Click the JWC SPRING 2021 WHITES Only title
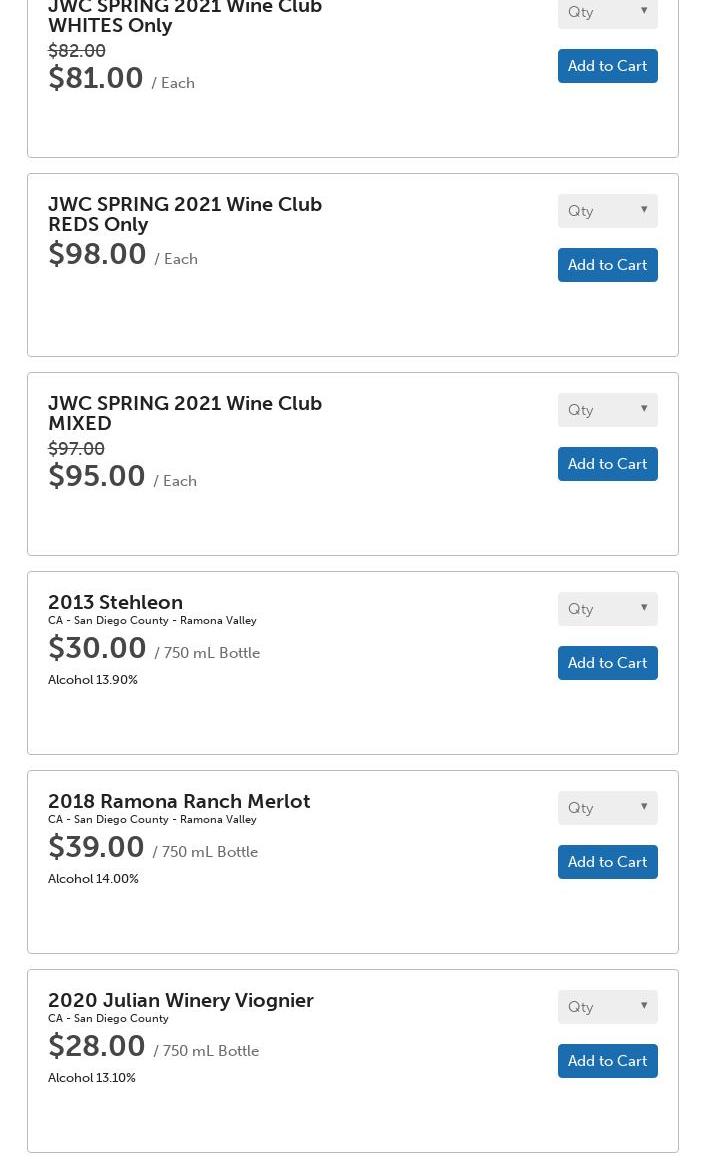The image size is (705, 1162). 185,15
